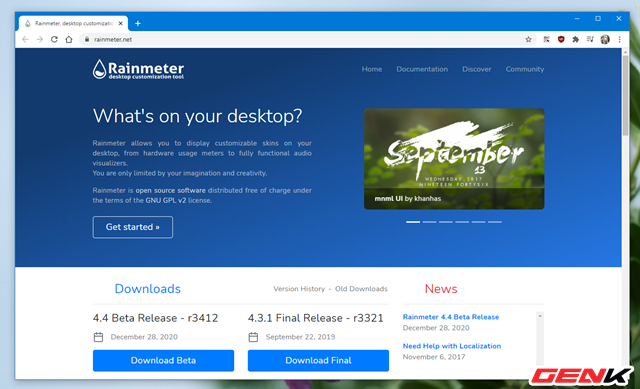
Task: Open the Version History link
Action: 299,289
